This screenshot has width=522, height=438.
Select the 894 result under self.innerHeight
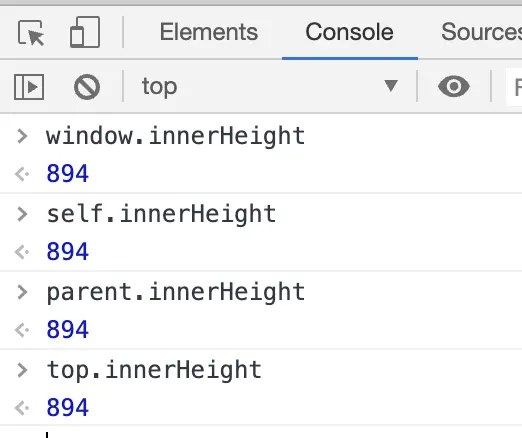[68, 252]
